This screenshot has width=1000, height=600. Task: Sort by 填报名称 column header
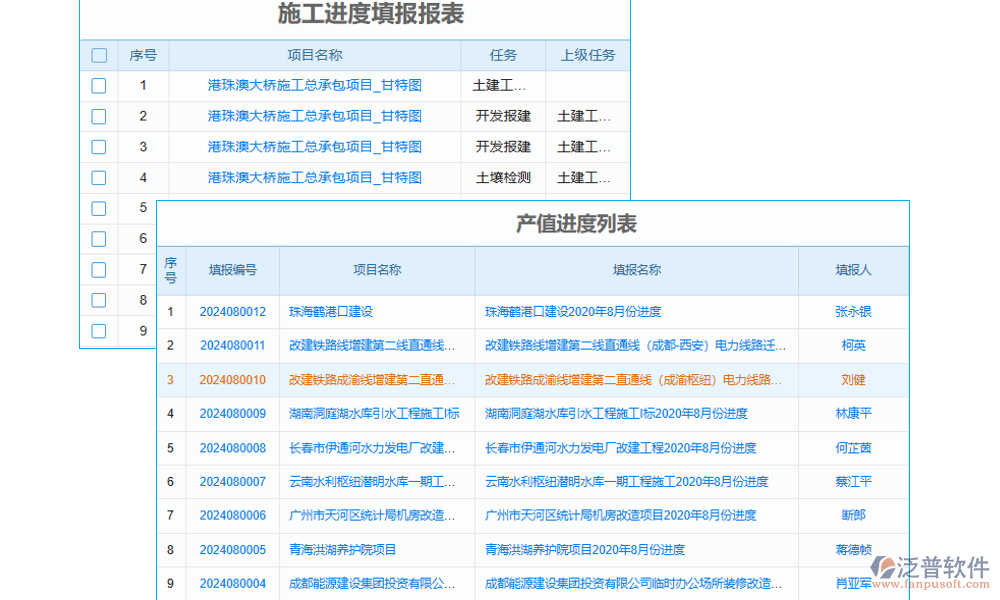pos(636,270)
